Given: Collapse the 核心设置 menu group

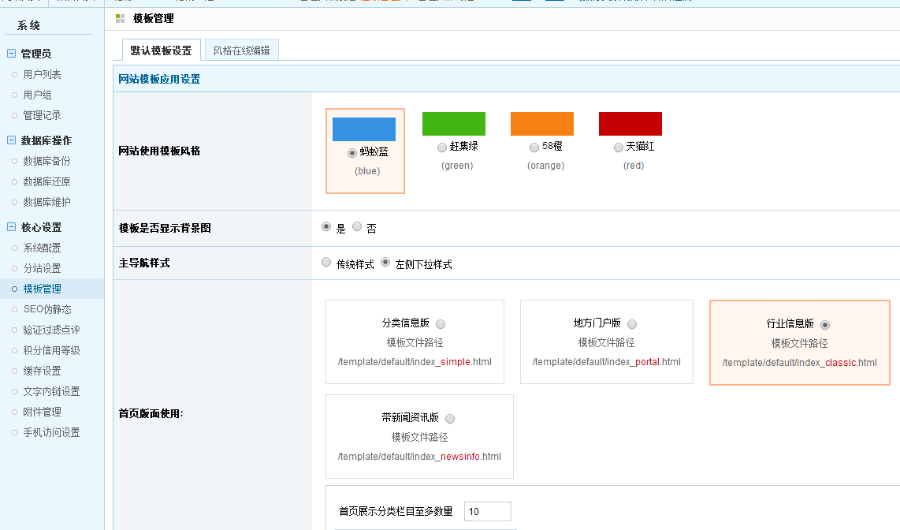Looking at the screenshot, I should (x=11, y=227).
